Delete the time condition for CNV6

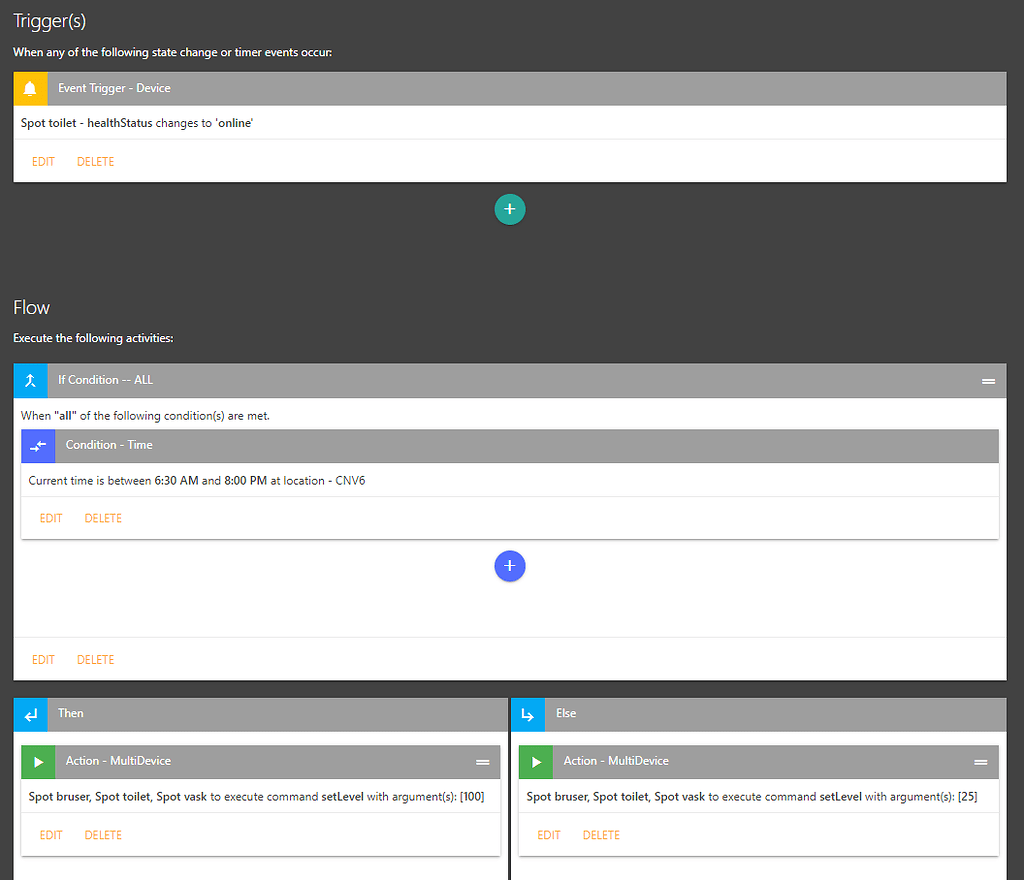(103, 518)
